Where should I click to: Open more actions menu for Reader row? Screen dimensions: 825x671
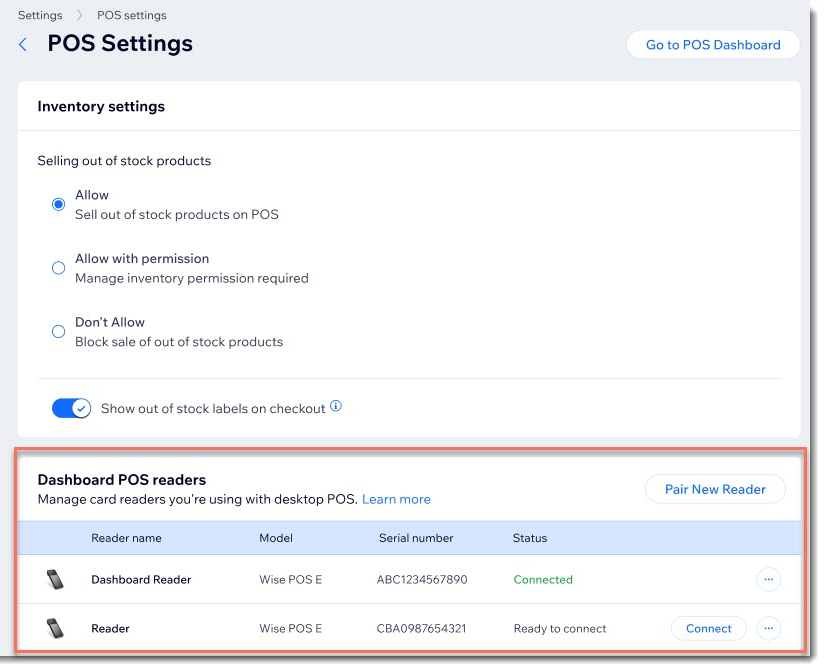pyautogui.click(x=768, y=629)
